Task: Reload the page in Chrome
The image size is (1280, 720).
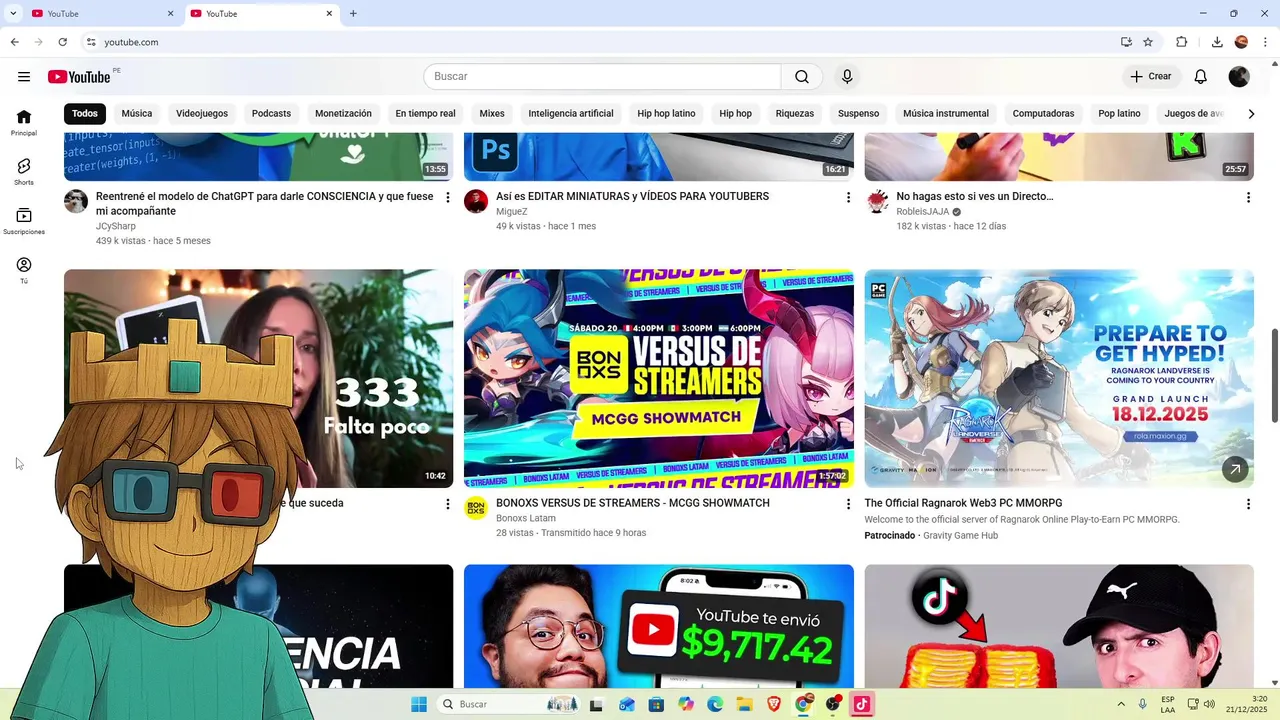Action: click(62, 42)
